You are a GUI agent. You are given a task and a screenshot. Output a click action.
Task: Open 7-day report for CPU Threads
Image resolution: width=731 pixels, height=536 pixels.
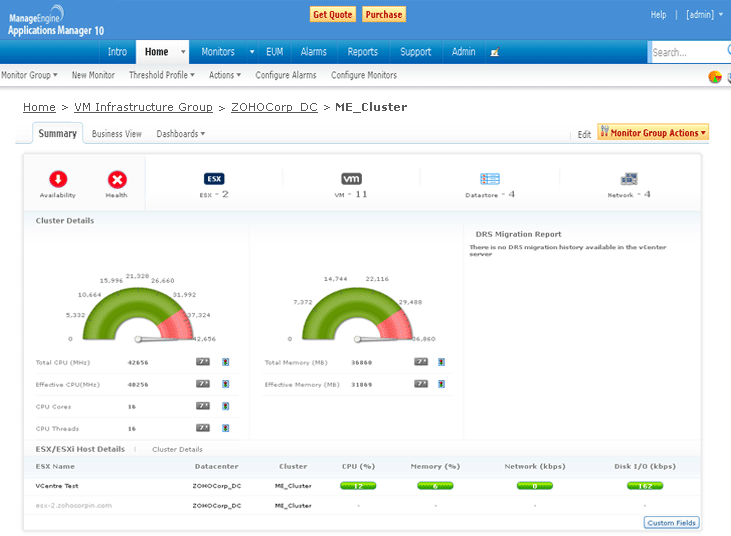pyautogui.click(x=203, y=428)
